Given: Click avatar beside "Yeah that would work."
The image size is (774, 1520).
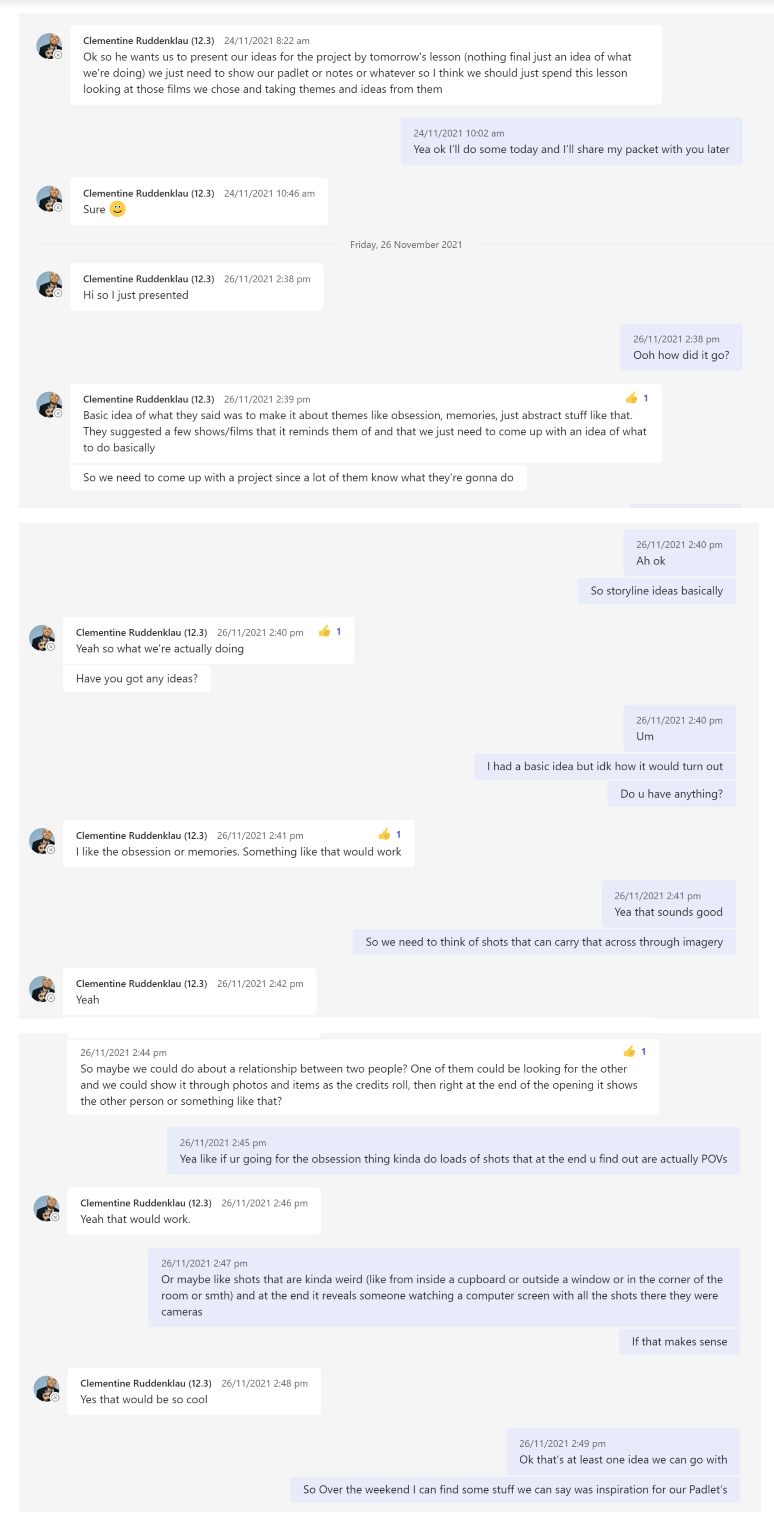Looking at the screenshot, I should (x=46, y=1208).
